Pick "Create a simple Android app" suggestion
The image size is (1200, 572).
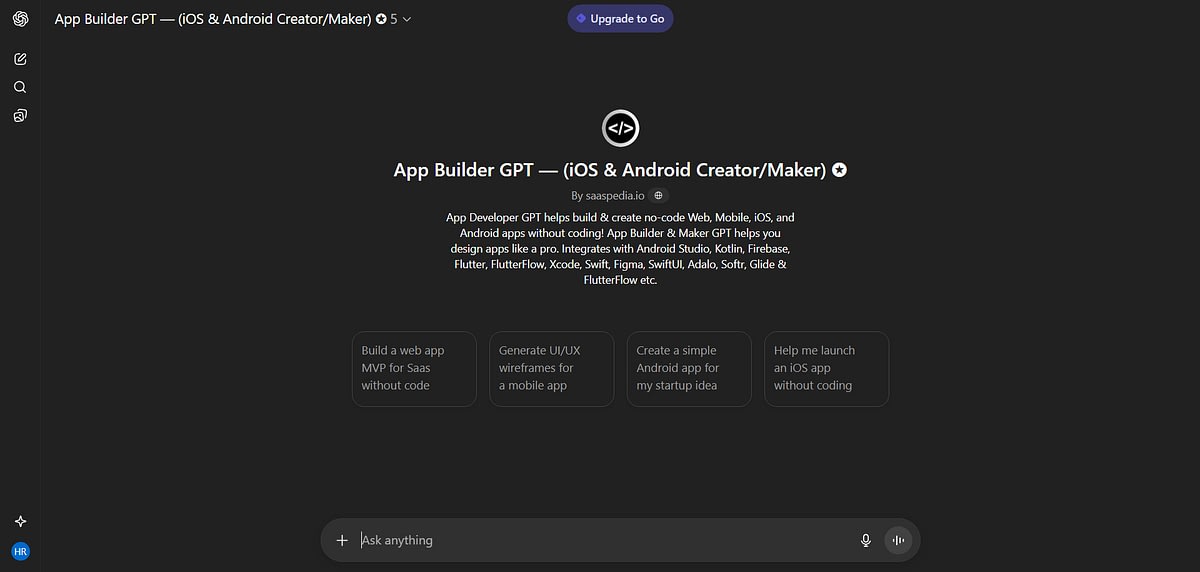[x=688, y=368]
